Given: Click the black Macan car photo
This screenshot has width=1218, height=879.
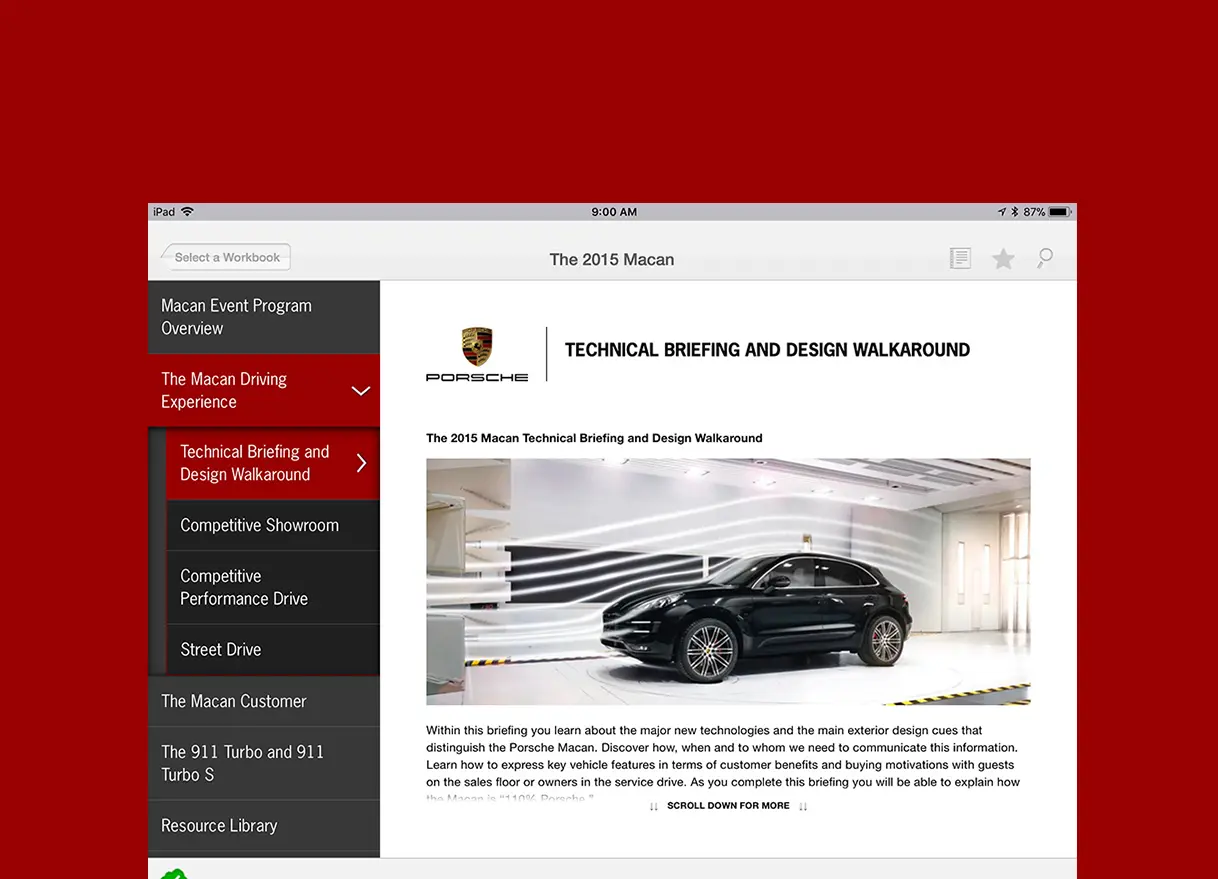Looking at the screenshot, I should pyautogui.click(x=728, y=581).
